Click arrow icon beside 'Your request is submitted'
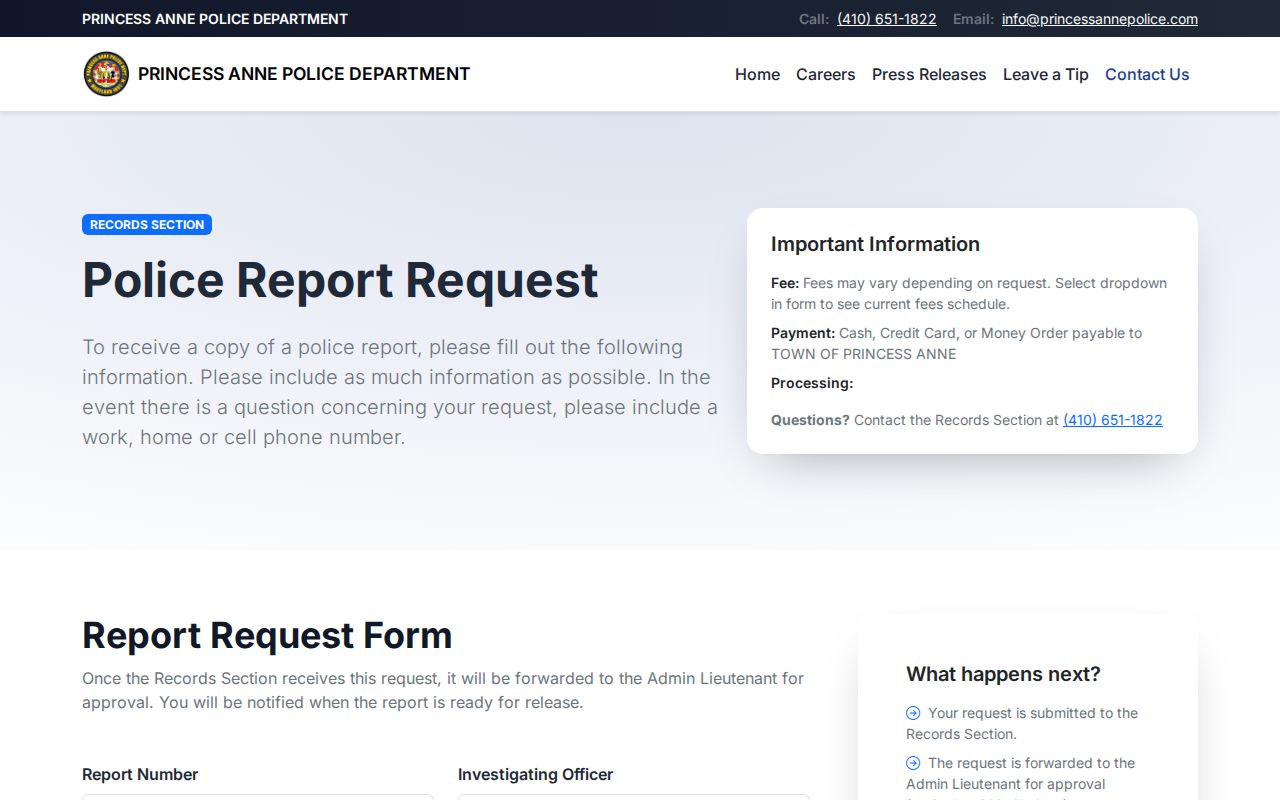The height and width of the screenshot is (800, 1280). pyautogui.click(x=913, y=713)
